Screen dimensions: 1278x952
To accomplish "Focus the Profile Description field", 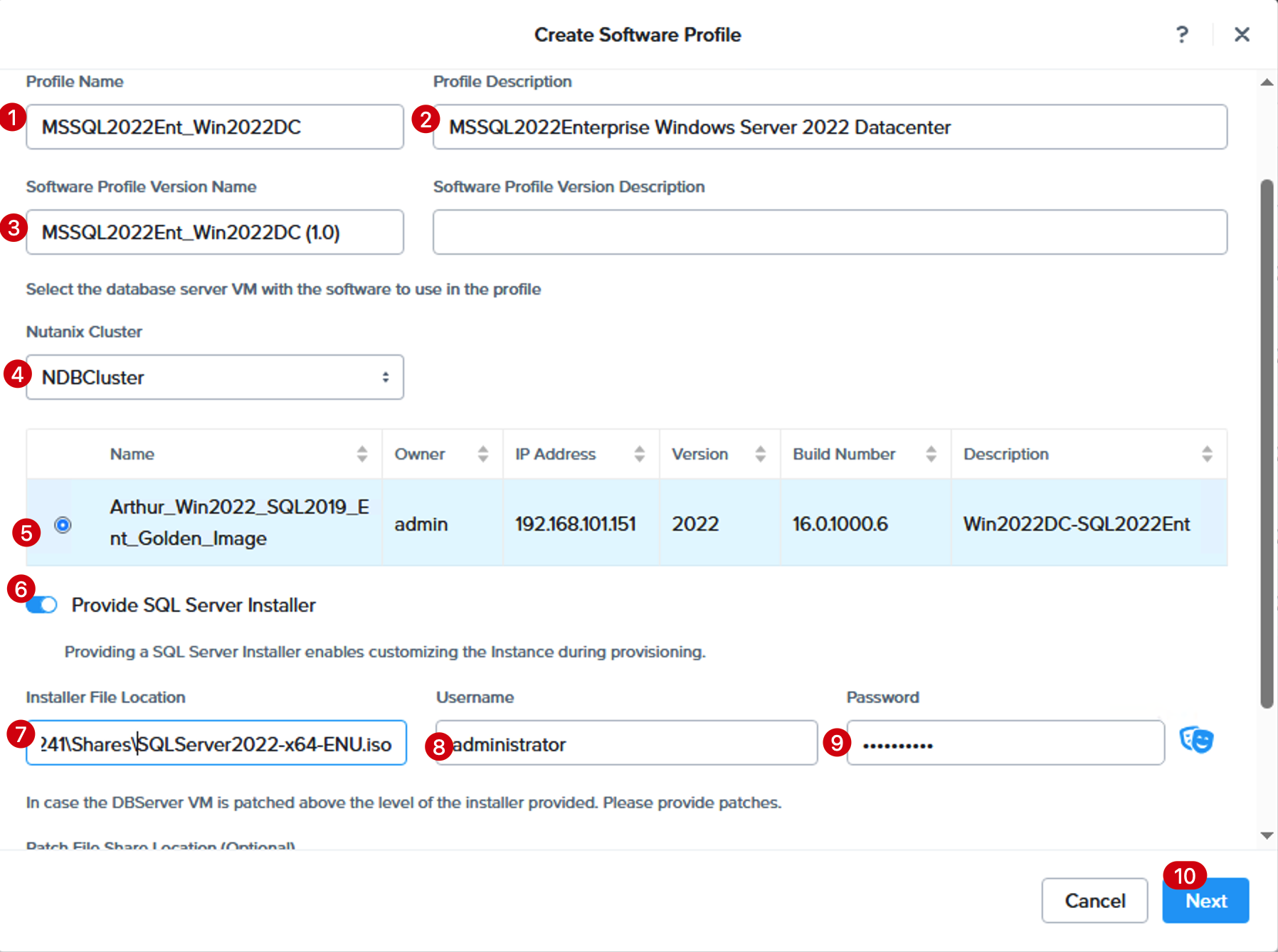I will pyautogui.click(x=830, y=127).
